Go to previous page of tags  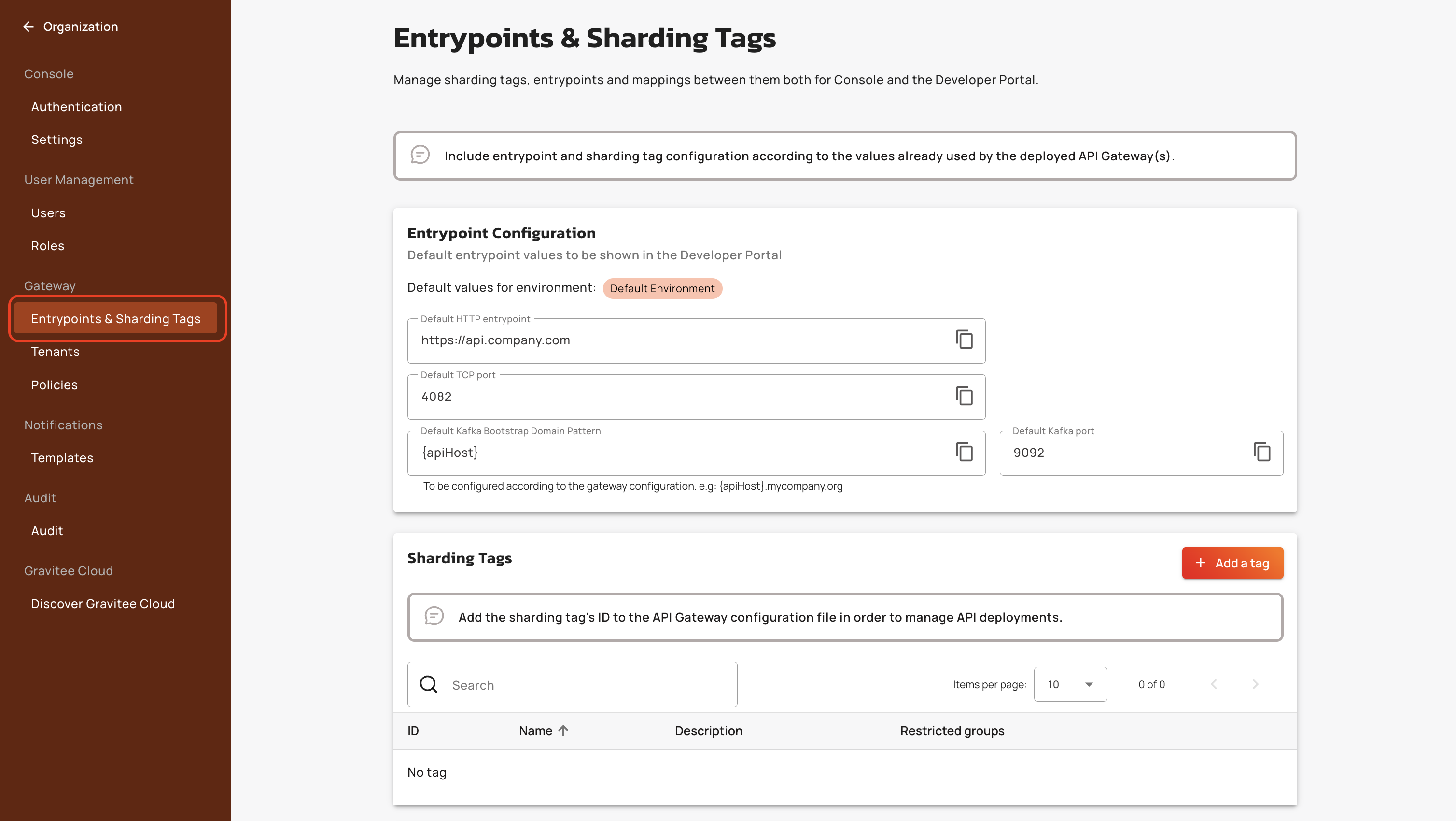pos(1214,685)
